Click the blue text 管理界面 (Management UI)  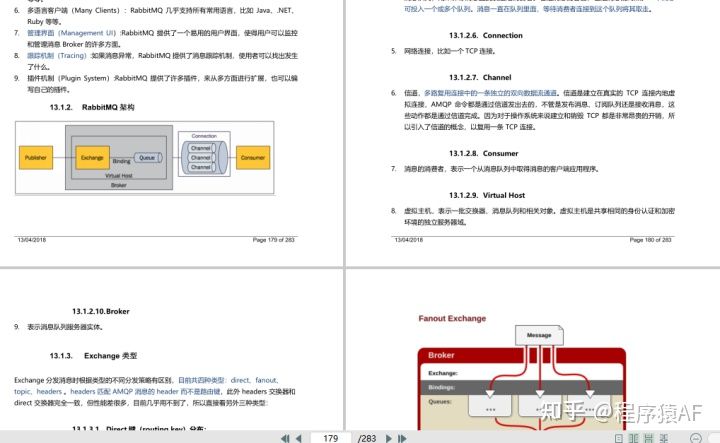point(71,33)
